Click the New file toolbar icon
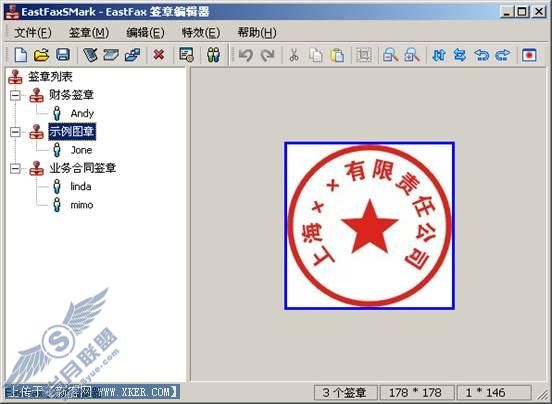The width and height of the screenshot is (552, 404). tap(21, 55)
